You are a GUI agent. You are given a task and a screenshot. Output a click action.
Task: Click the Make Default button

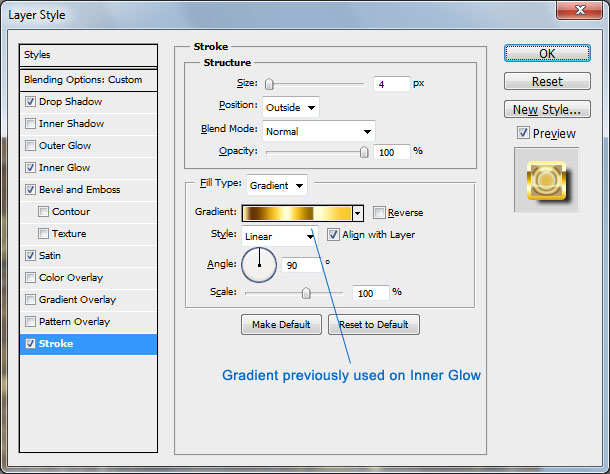(281, 325)
